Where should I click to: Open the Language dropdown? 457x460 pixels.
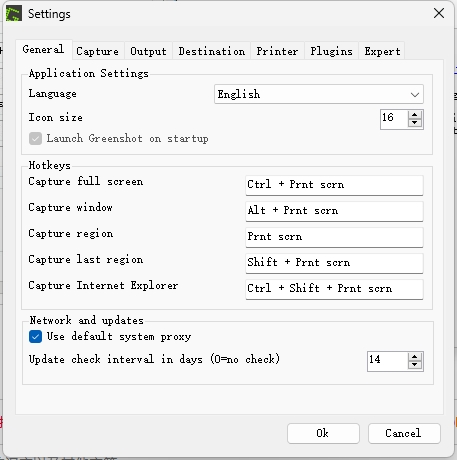[319, 94]
